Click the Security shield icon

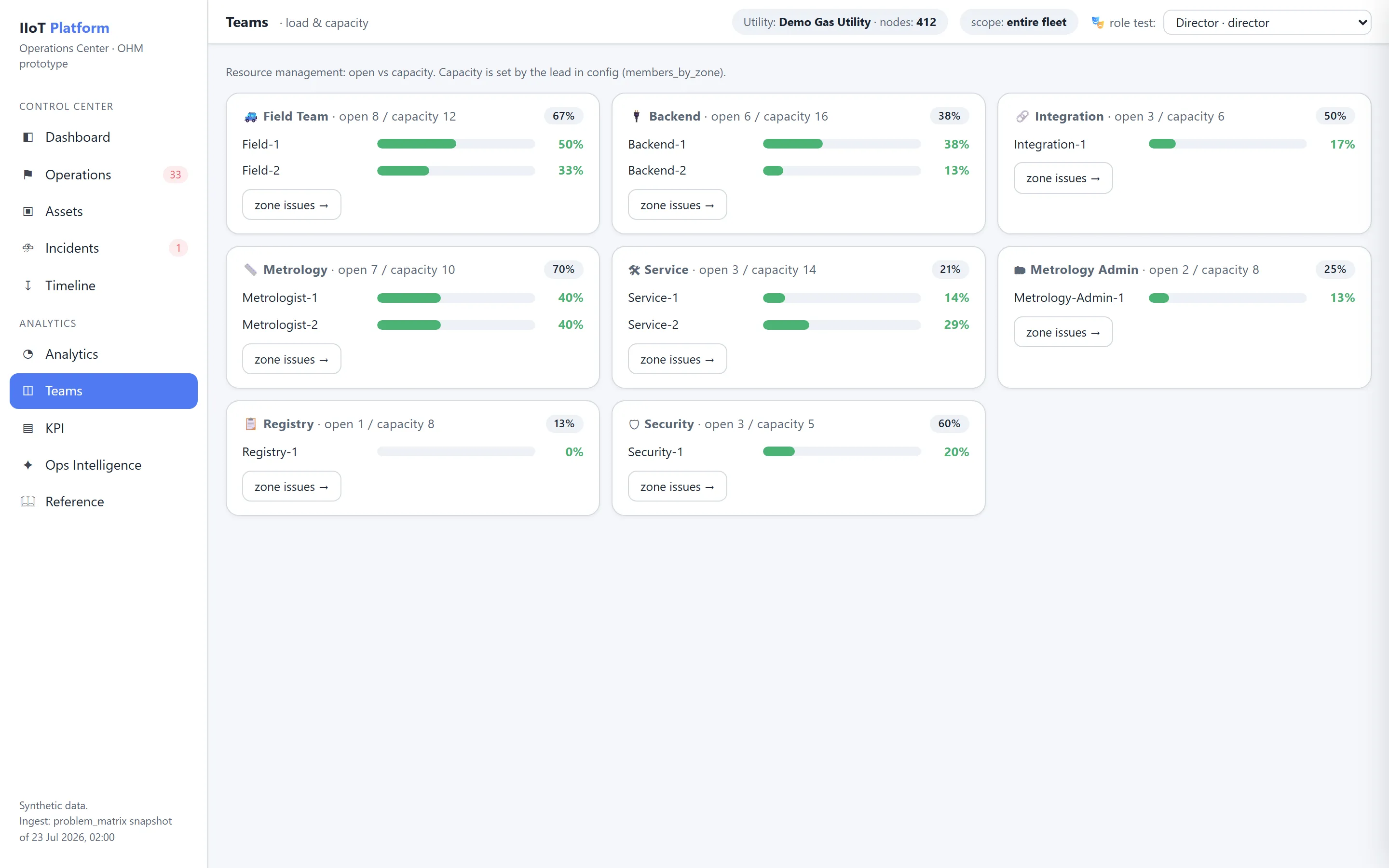(x=634, y=424)
